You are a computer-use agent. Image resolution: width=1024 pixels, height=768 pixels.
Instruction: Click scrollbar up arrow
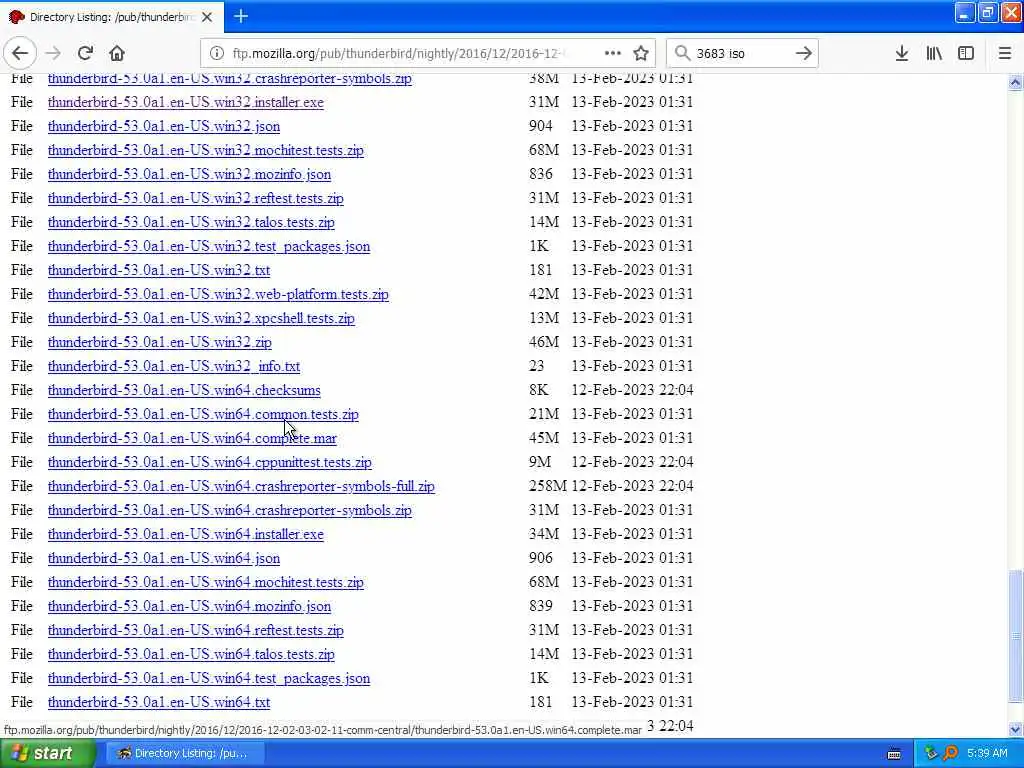(1015, 82)
